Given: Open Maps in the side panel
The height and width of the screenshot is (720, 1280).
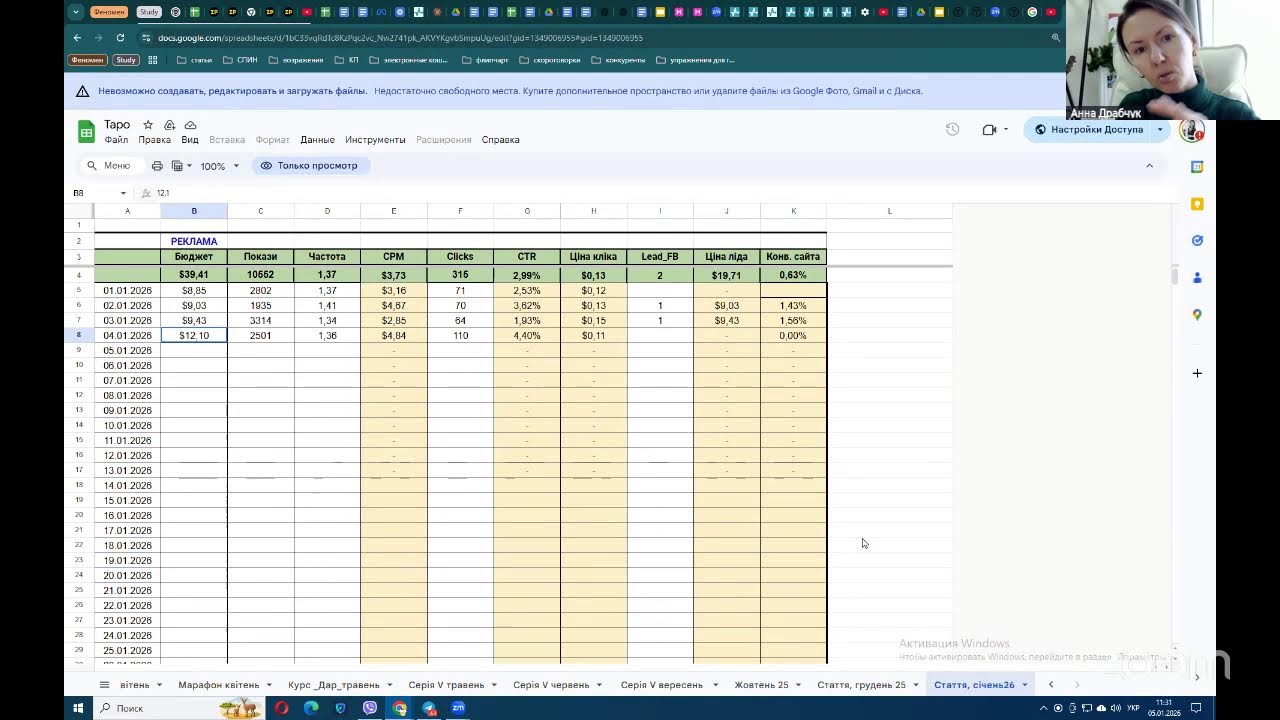Looking at the screenshot, I should pos(1197,315).
